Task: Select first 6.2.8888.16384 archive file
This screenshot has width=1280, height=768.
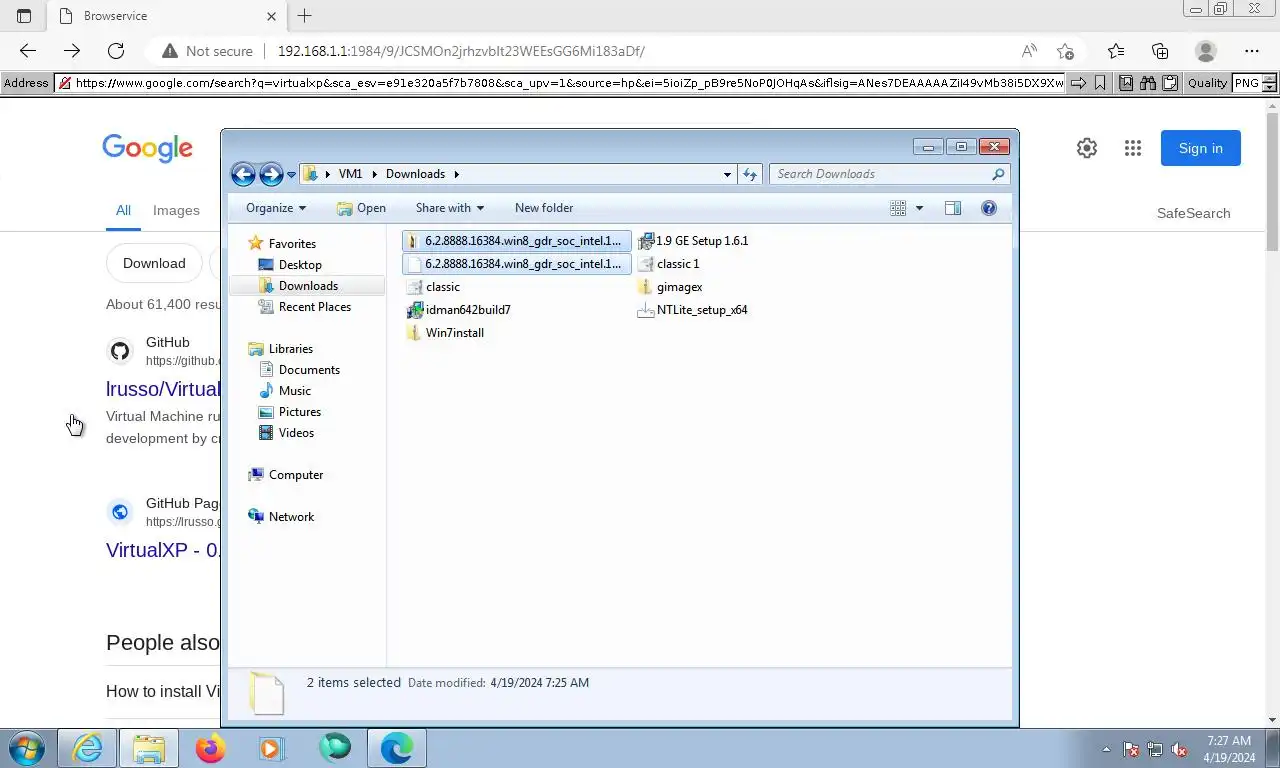Action: click(x=517, y=241)
